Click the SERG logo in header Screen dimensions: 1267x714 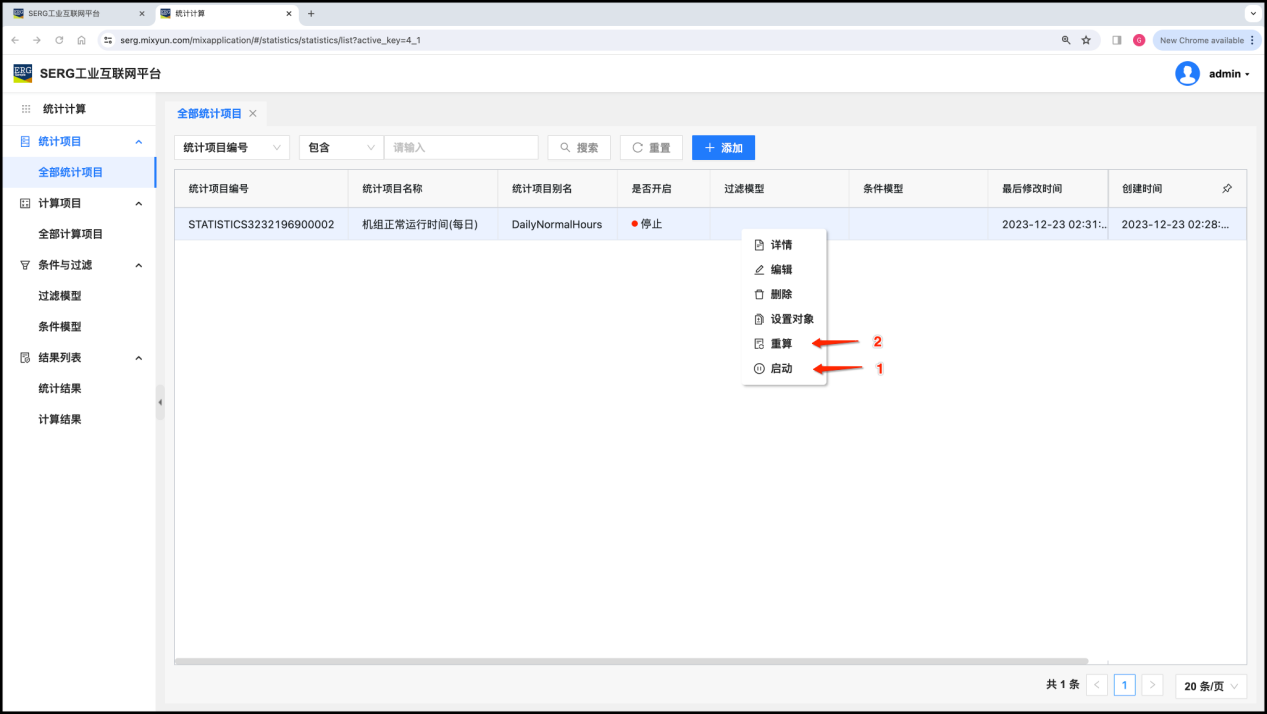(22, 73)
